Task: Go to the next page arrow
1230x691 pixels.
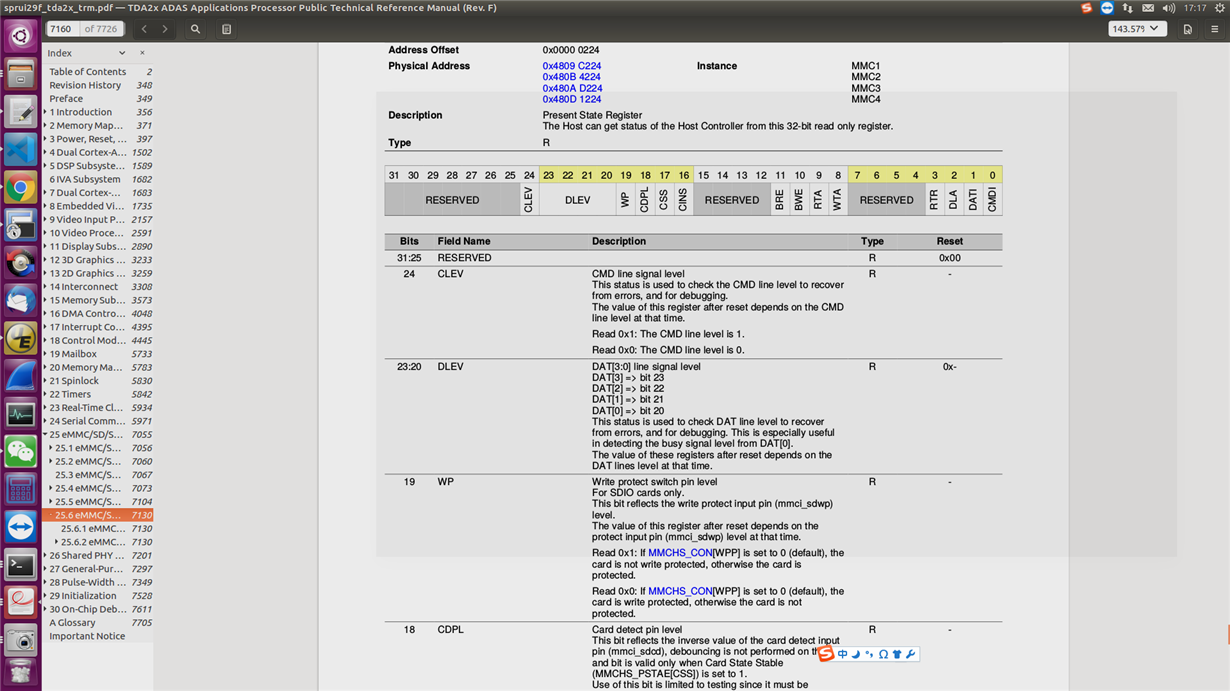Action: tap(165, 29)
